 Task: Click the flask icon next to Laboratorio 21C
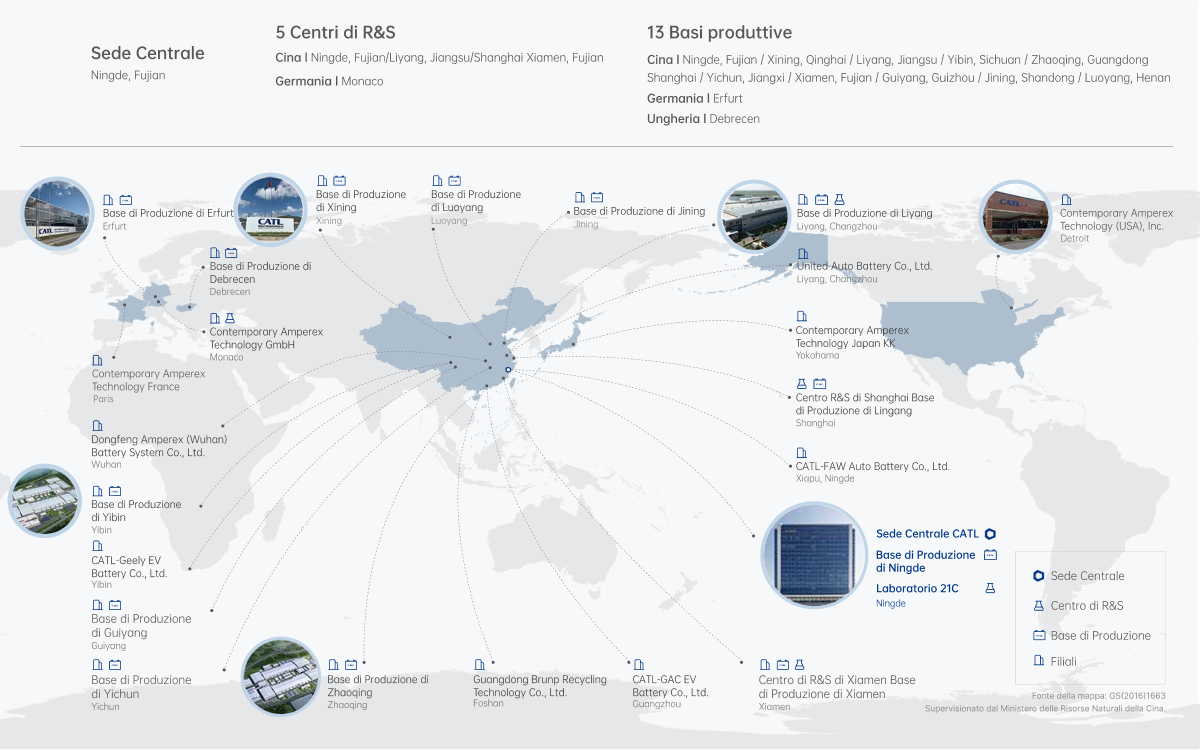point(990,589)
